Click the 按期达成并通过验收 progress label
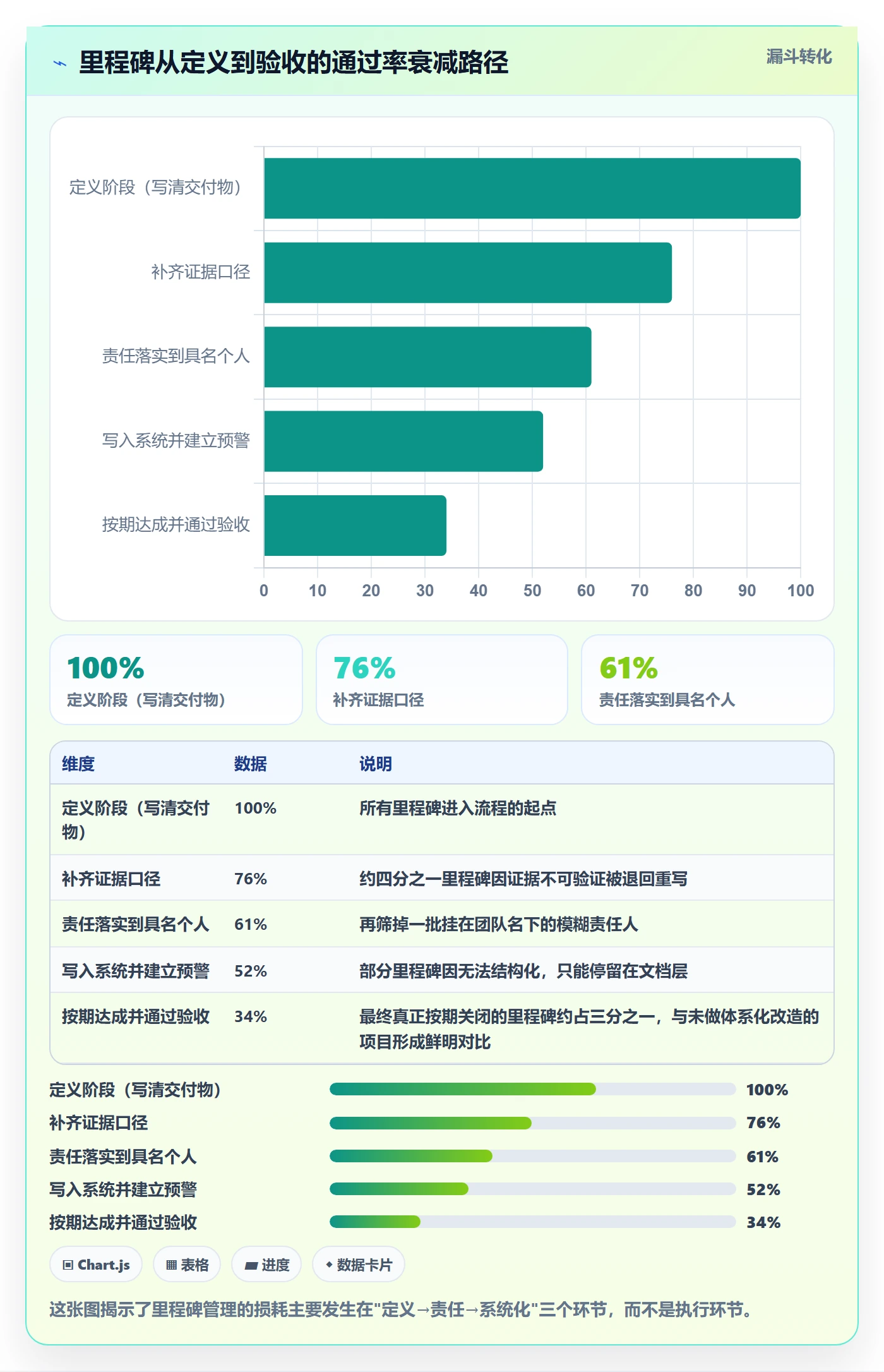 click(123, 1222)
